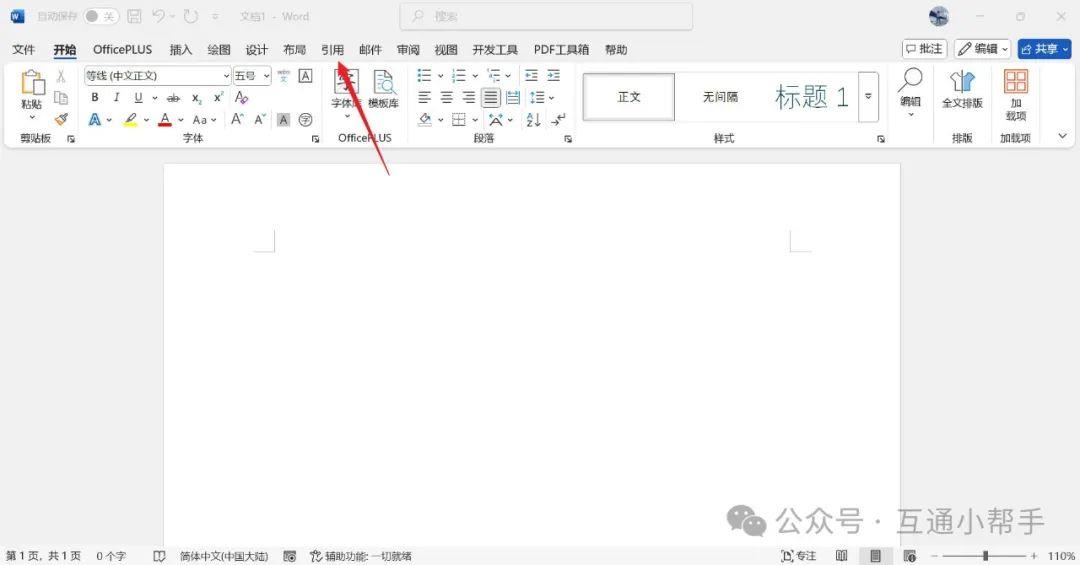Image resolution: width=1080 pixels, height=565 pixels.
Task: Click the red font color A button
Action: 165,120
